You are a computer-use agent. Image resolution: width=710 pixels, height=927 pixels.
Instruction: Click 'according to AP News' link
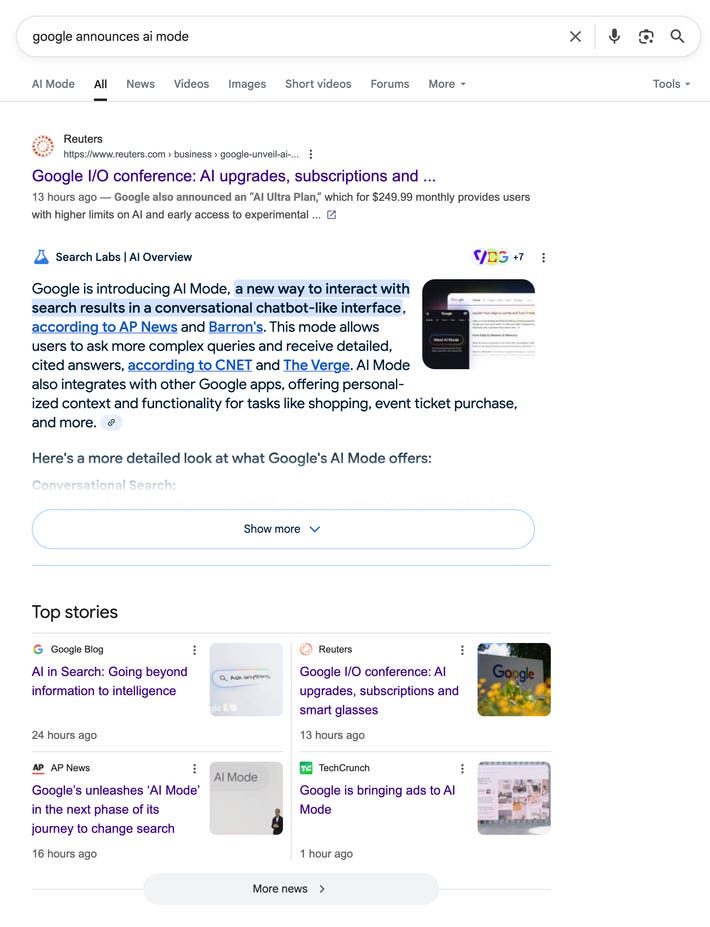coord(105,327)
